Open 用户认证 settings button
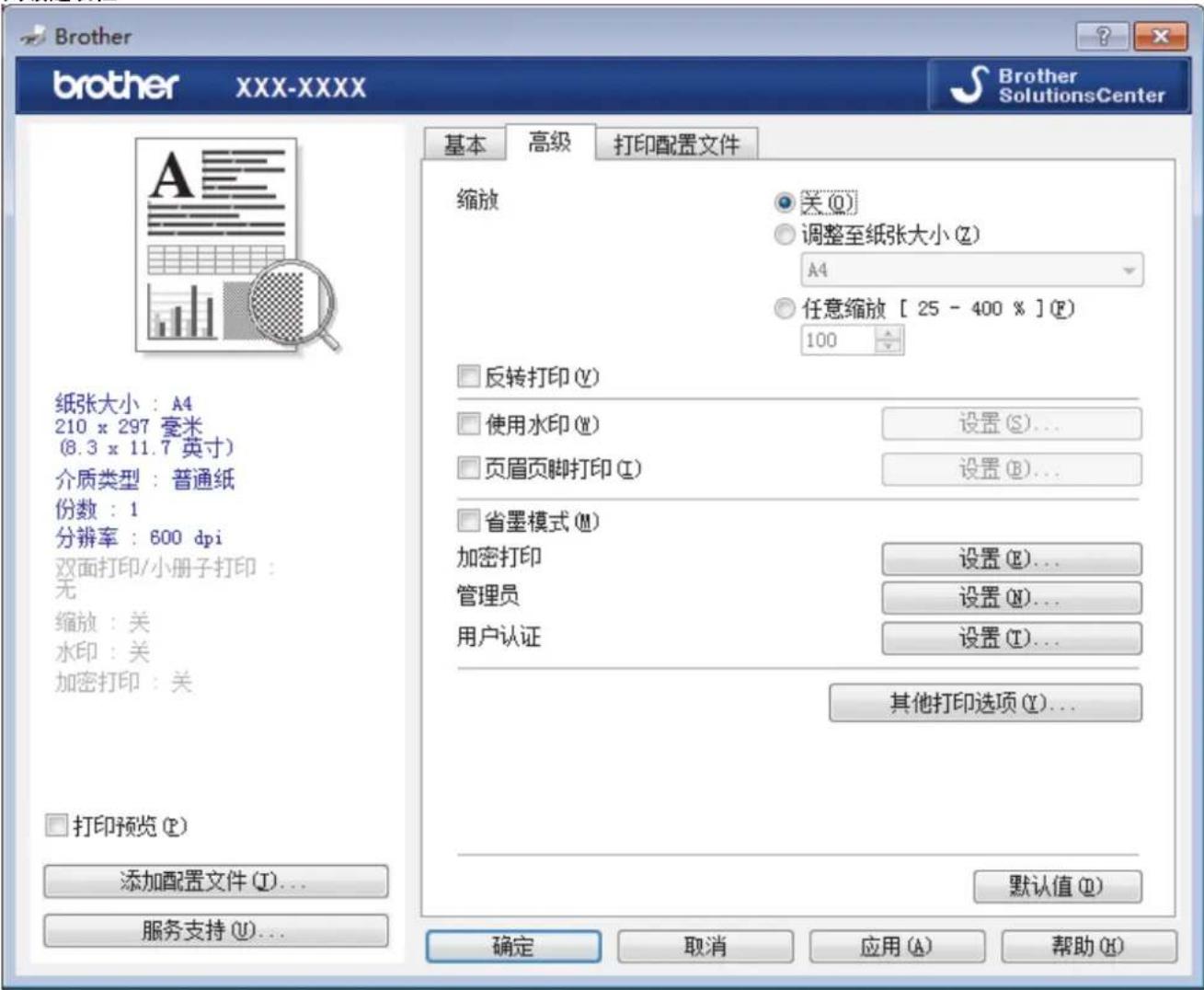 tap(1012, 638)
